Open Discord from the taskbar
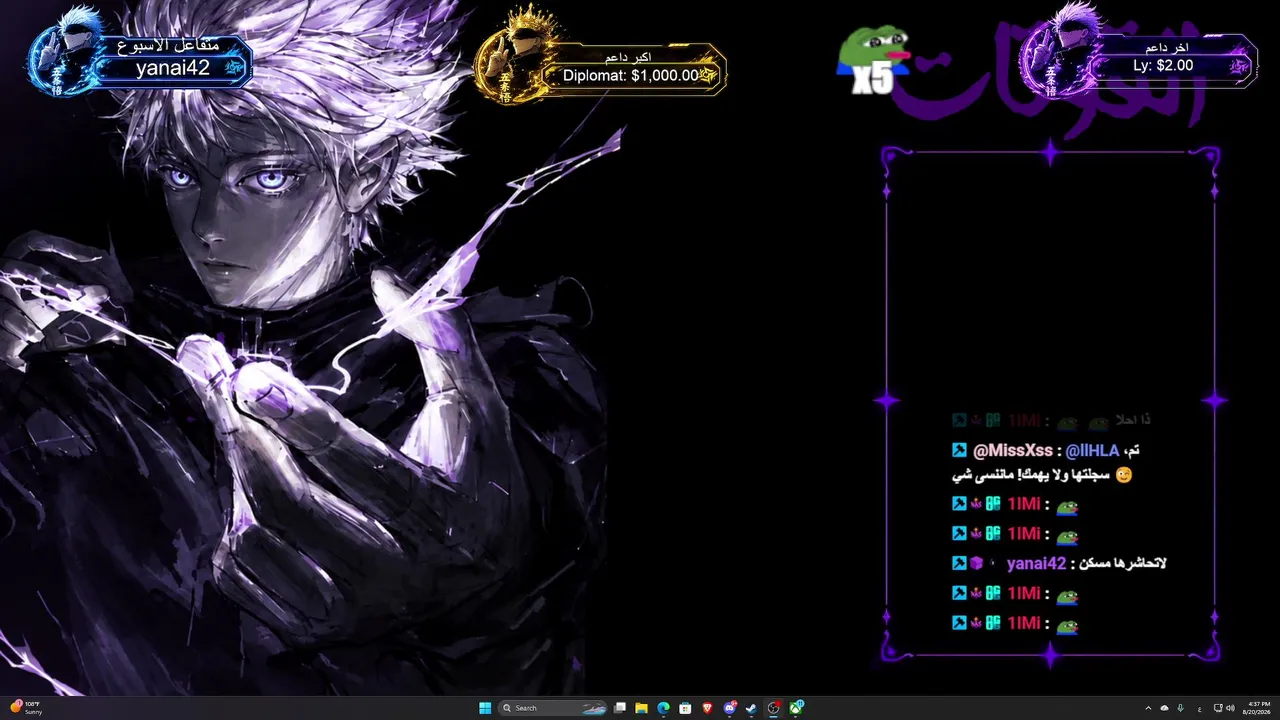1280x720 pixels. tap(730, 708)
